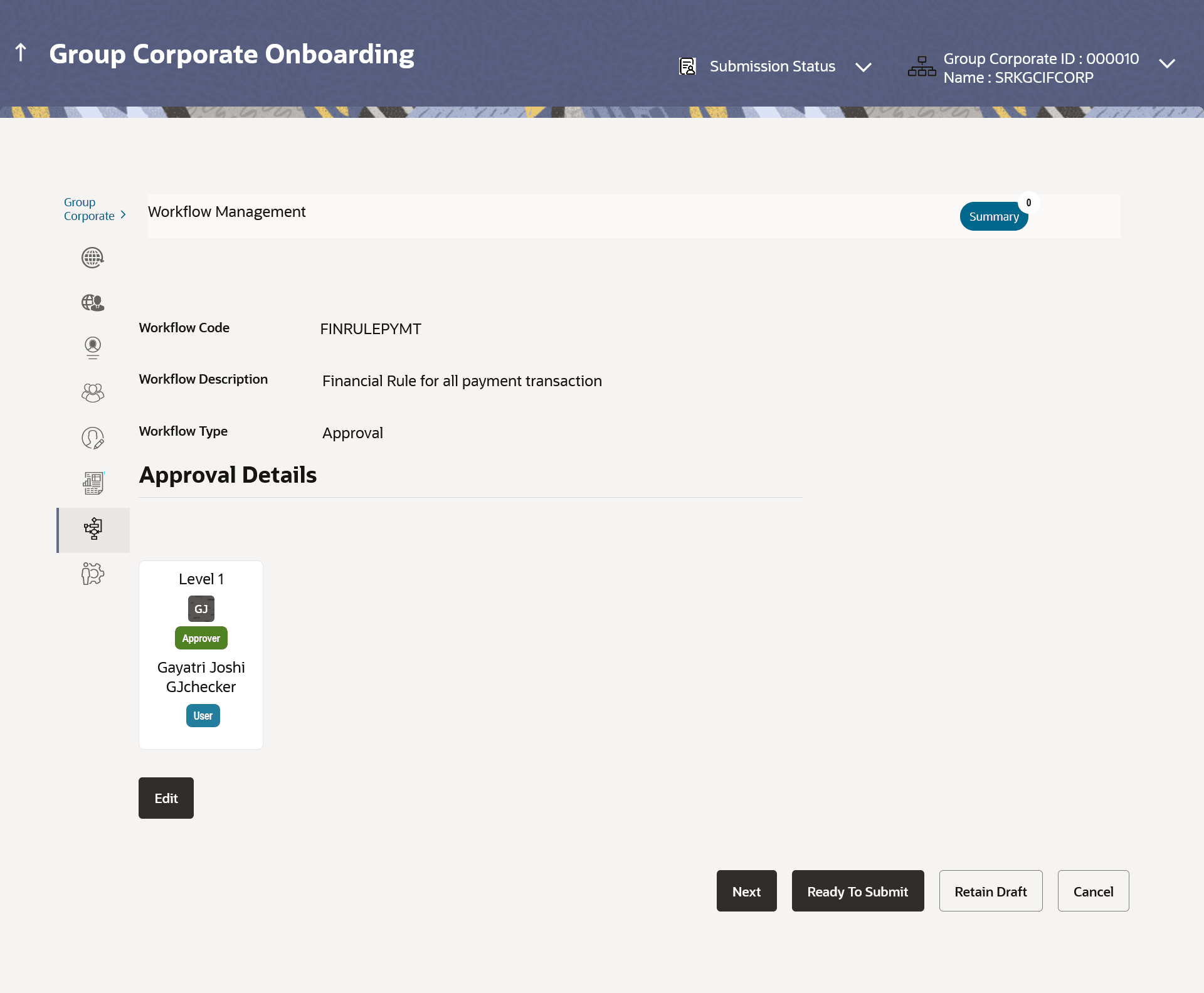This screenshot has width=1204, height=993.
Task: Expand the Group Corporate ID chevron
Action: pyautogui.click(x=1166, y=64)
